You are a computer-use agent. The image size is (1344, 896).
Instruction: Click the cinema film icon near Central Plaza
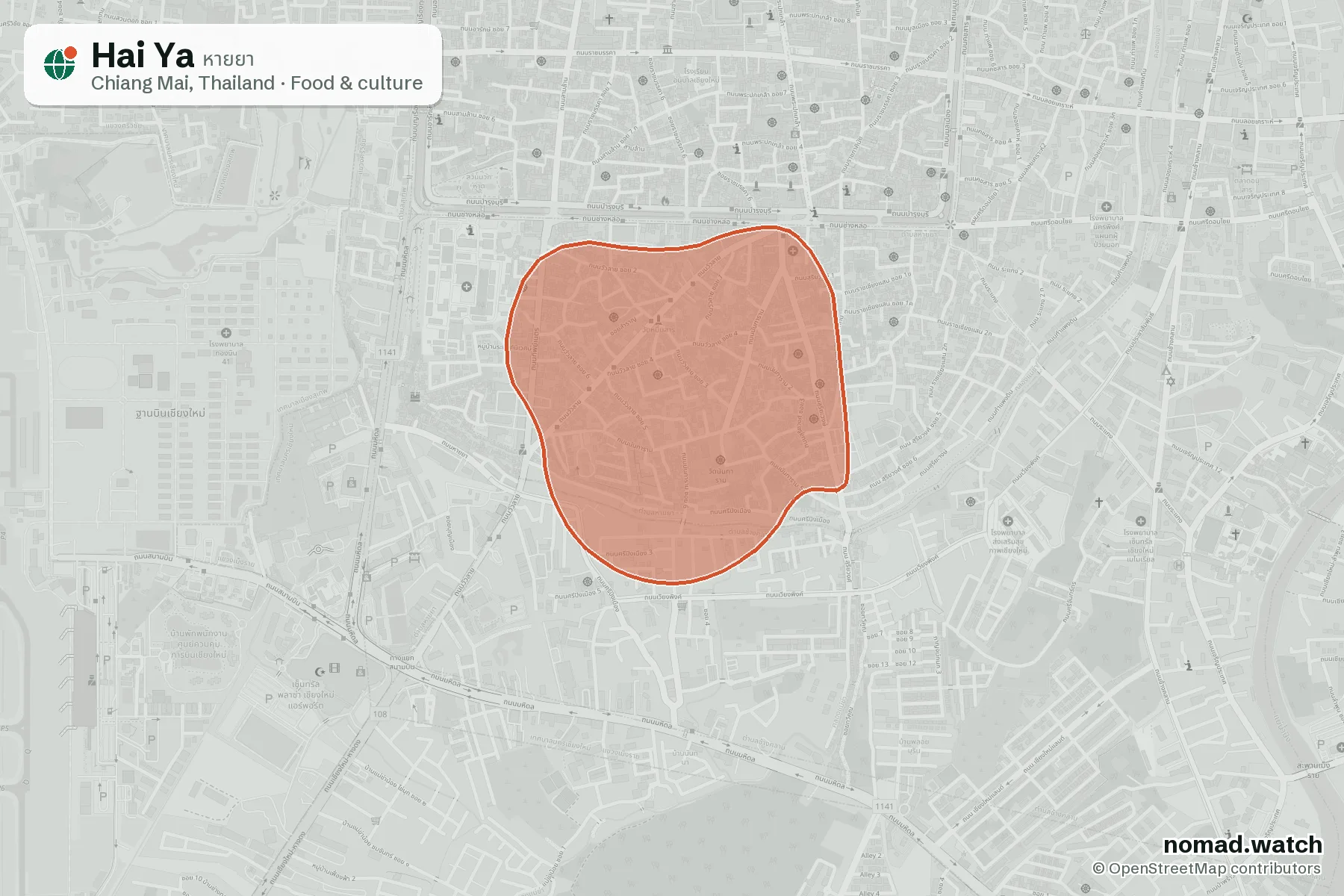[335, 668]
